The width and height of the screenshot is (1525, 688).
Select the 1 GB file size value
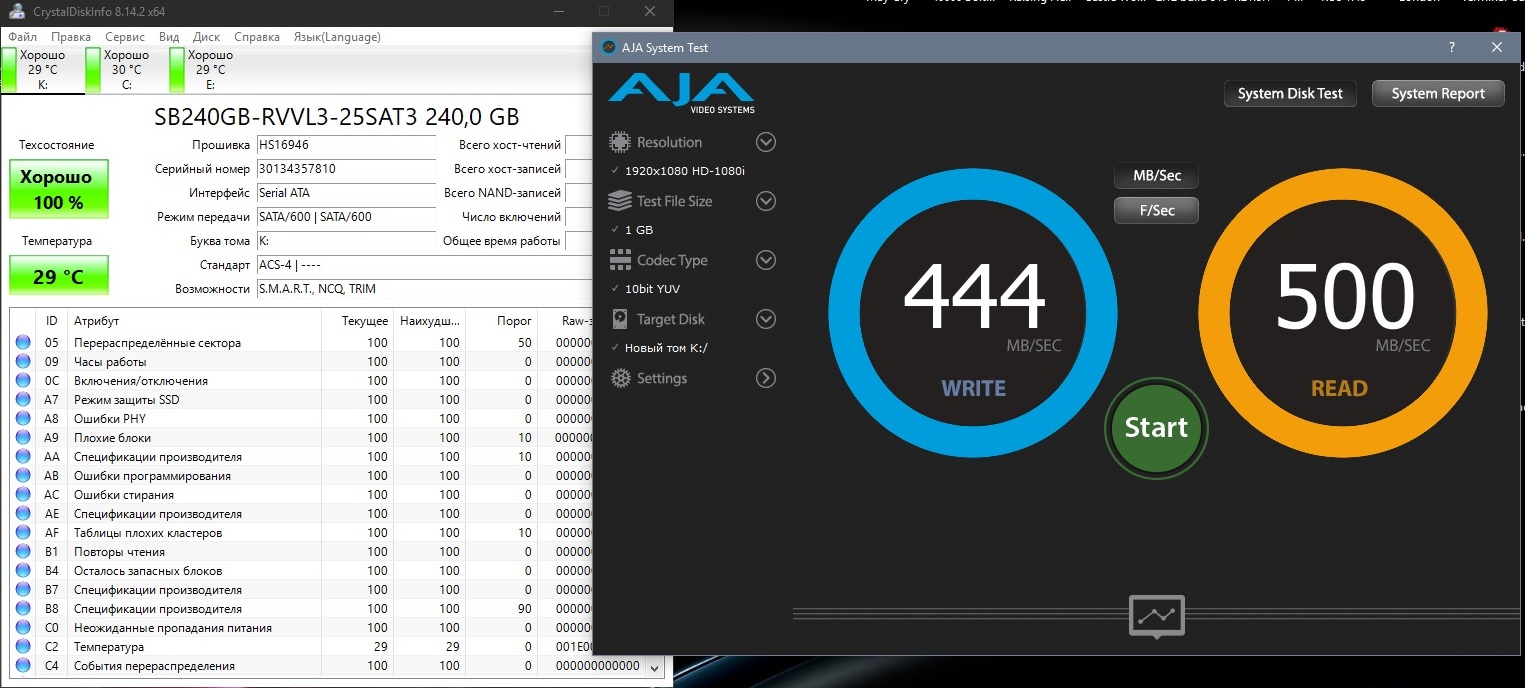pos(639,230)
